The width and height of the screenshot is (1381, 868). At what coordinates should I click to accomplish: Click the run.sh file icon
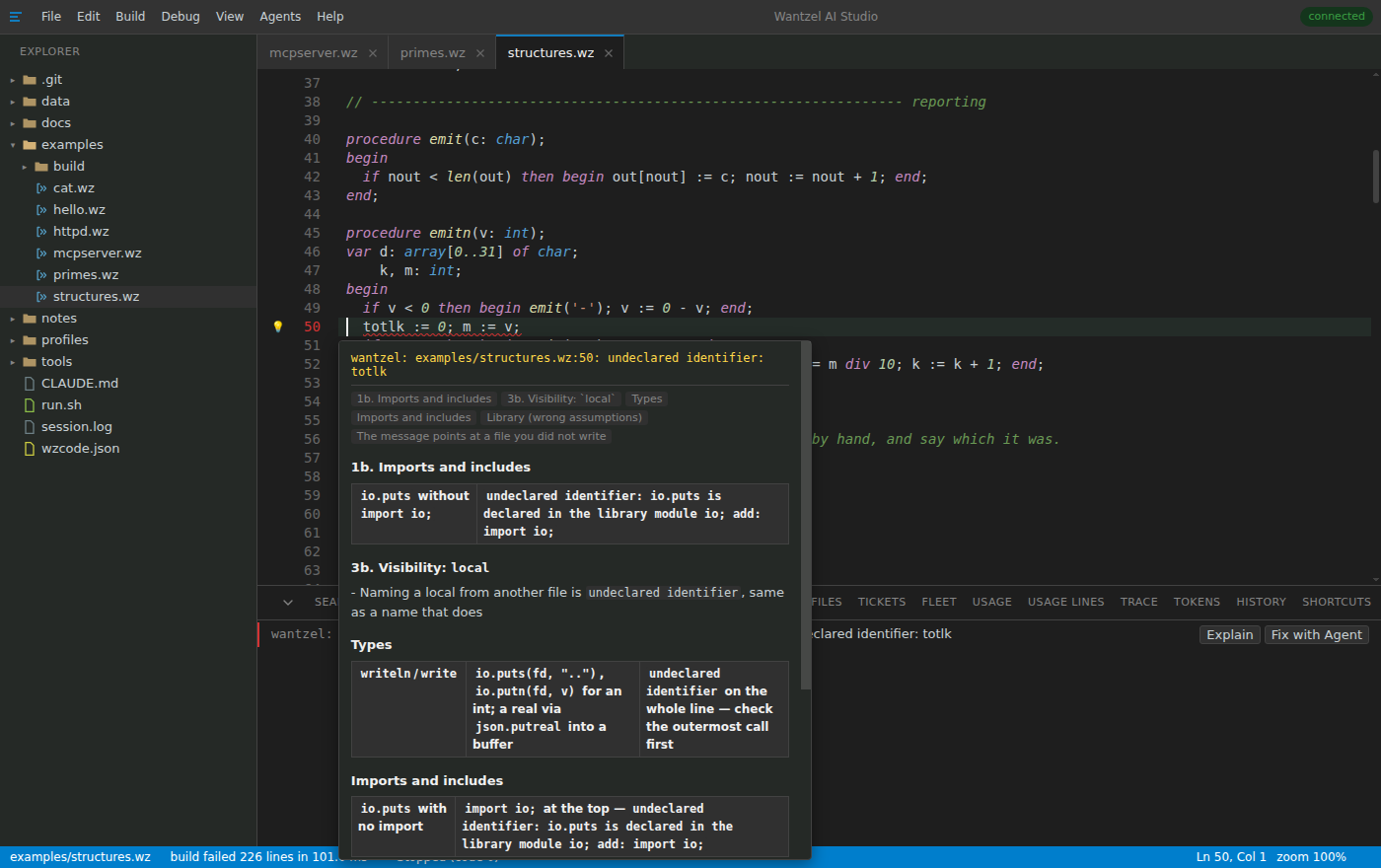pos(30,405)
